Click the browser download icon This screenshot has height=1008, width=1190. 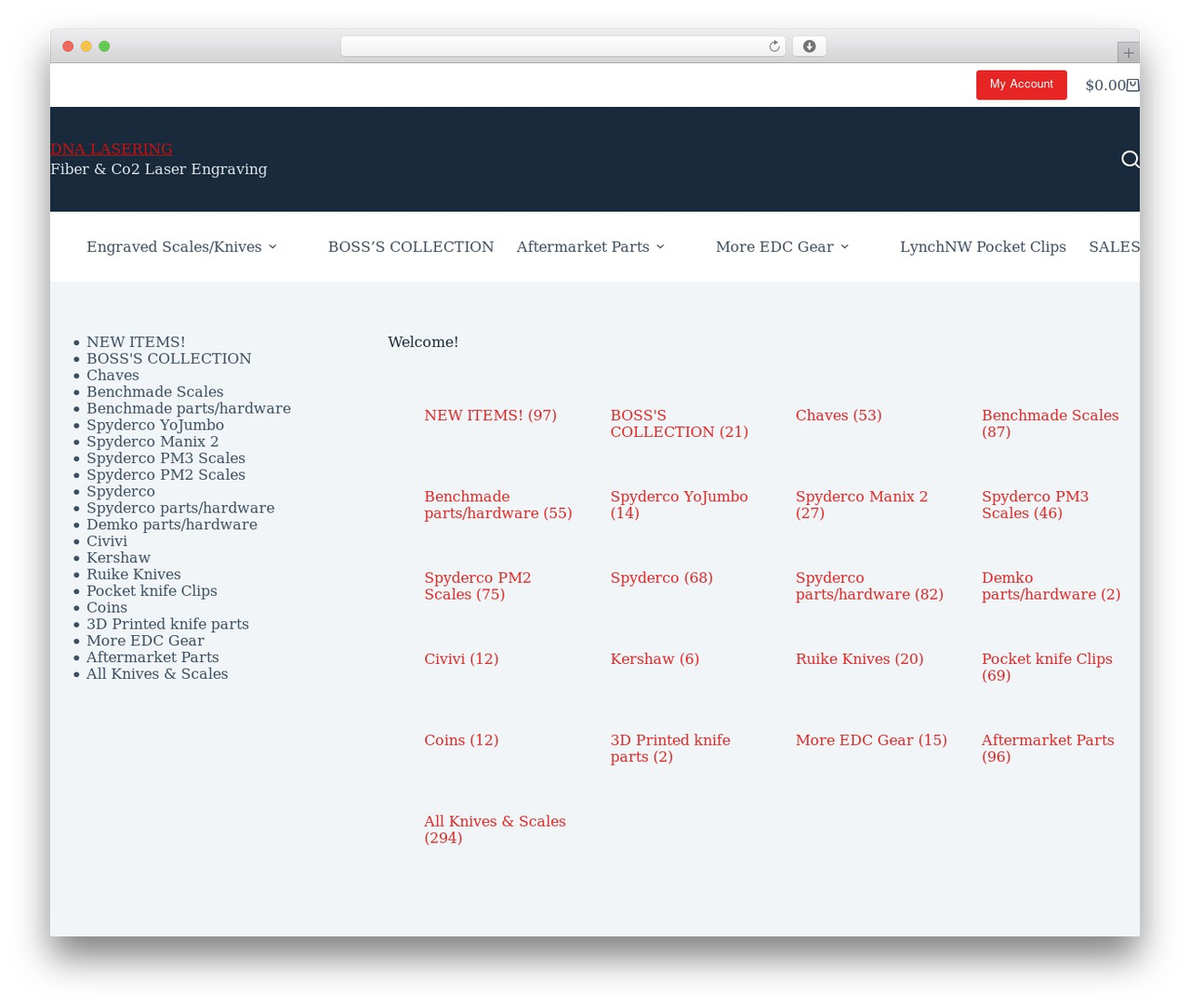(809, 46)
